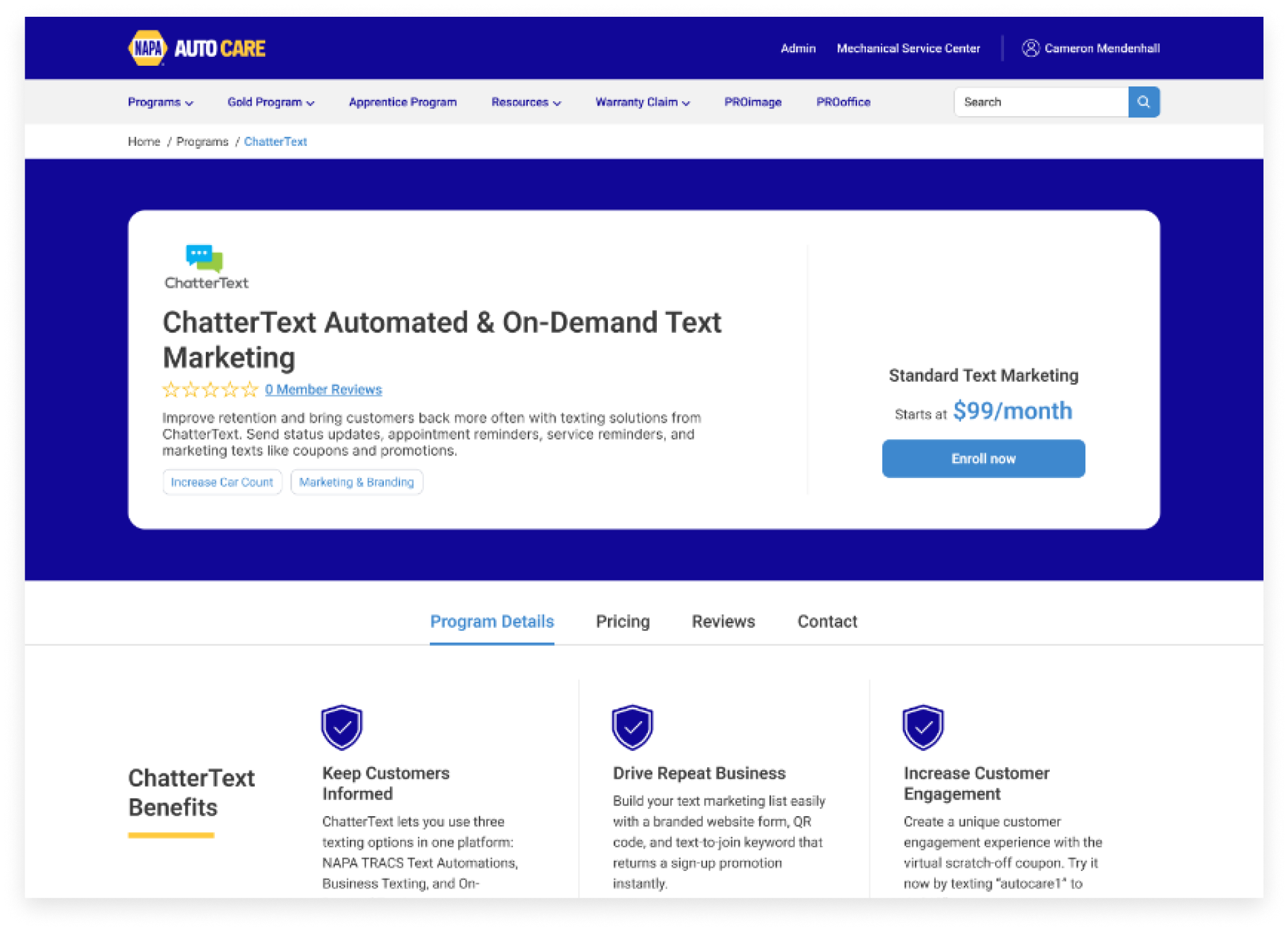
Task: Click the Enroll now button
Action: coord(983,459)
